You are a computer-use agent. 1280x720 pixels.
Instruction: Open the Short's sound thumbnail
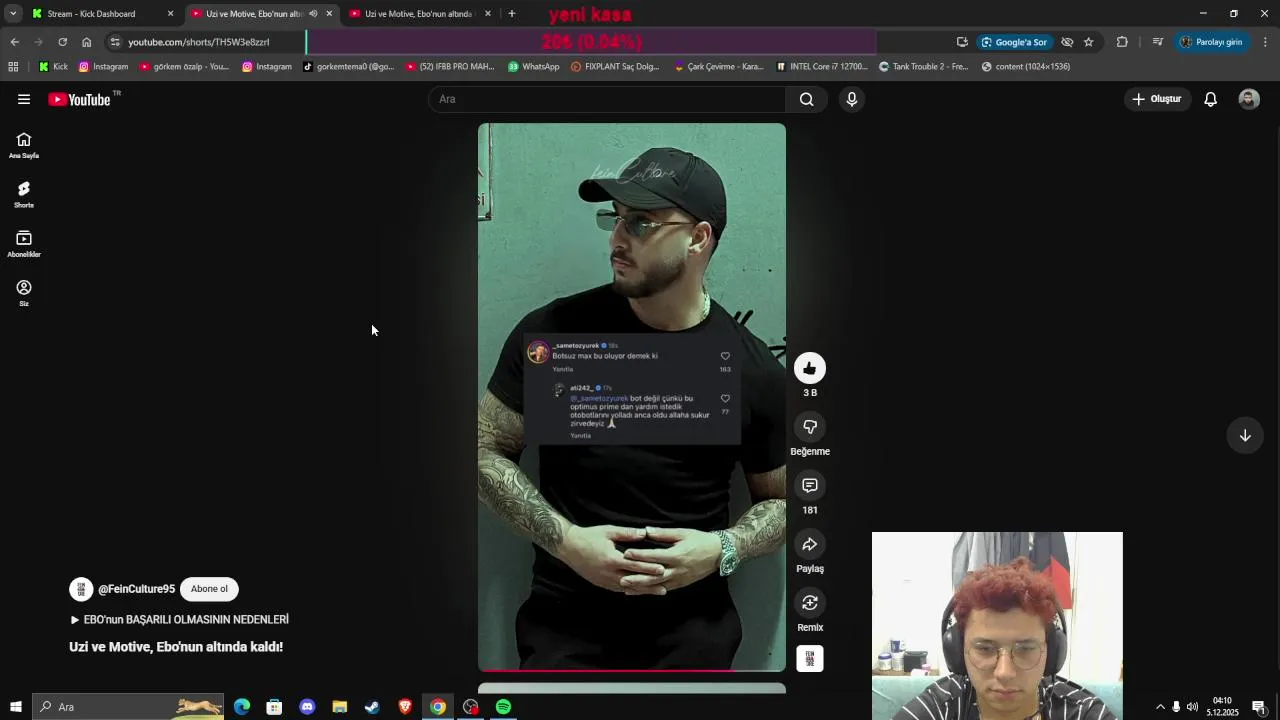point(810,658)
